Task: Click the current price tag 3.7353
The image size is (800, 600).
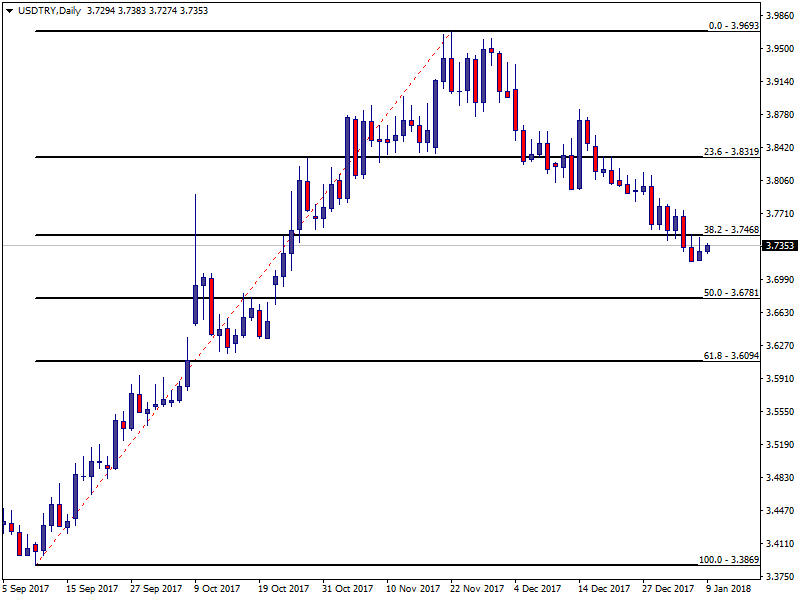Action: pyautogui.click(x=779, y=245)
